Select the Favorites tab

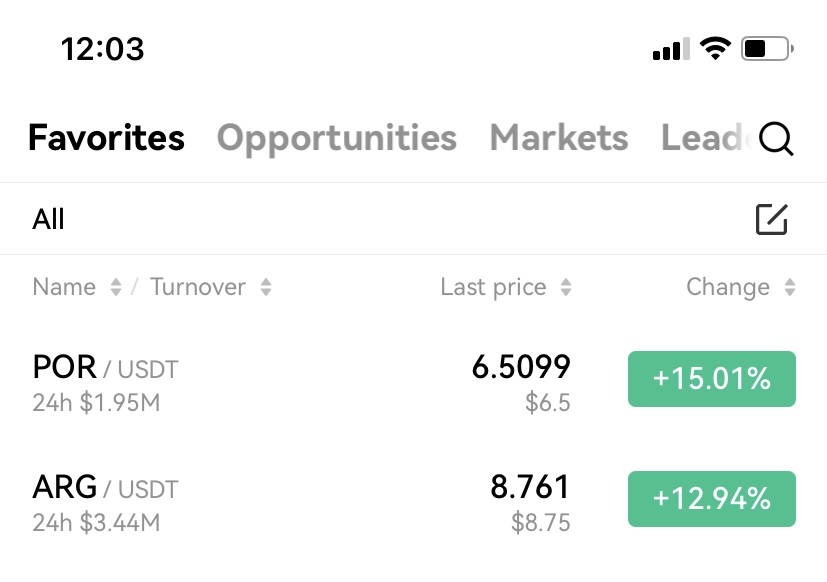pos(107,138)
